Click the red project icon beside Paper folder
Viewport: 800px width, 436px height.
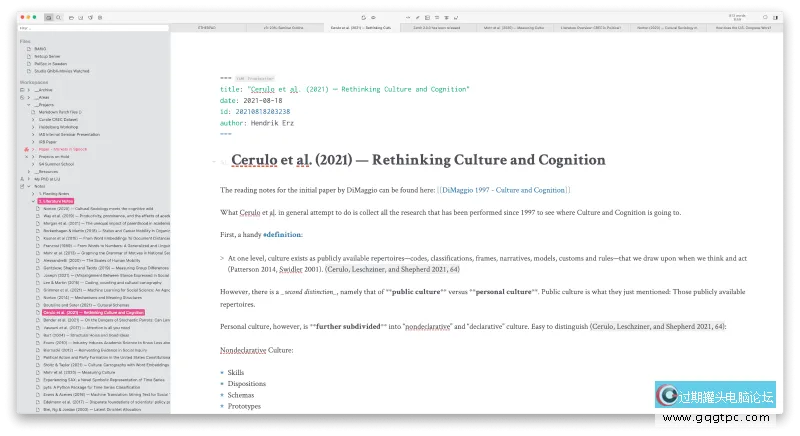point(26,149)
